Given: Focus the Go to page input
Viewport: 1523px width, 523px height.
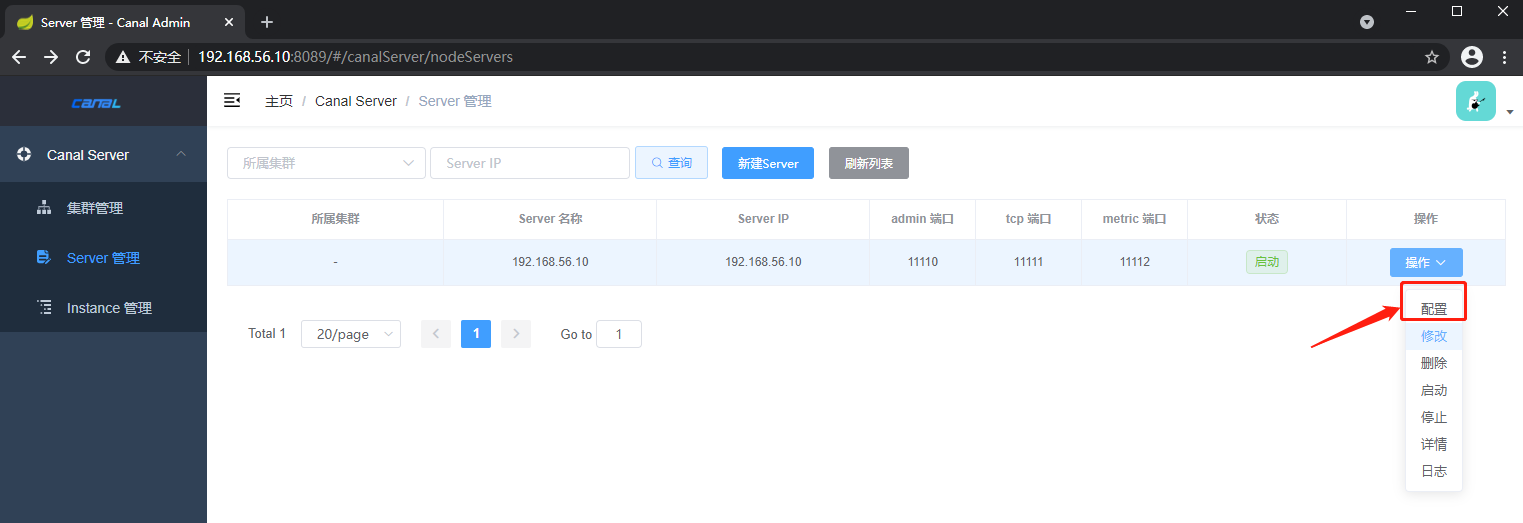Looking at the screenshot, I should (x=619, y=334).
